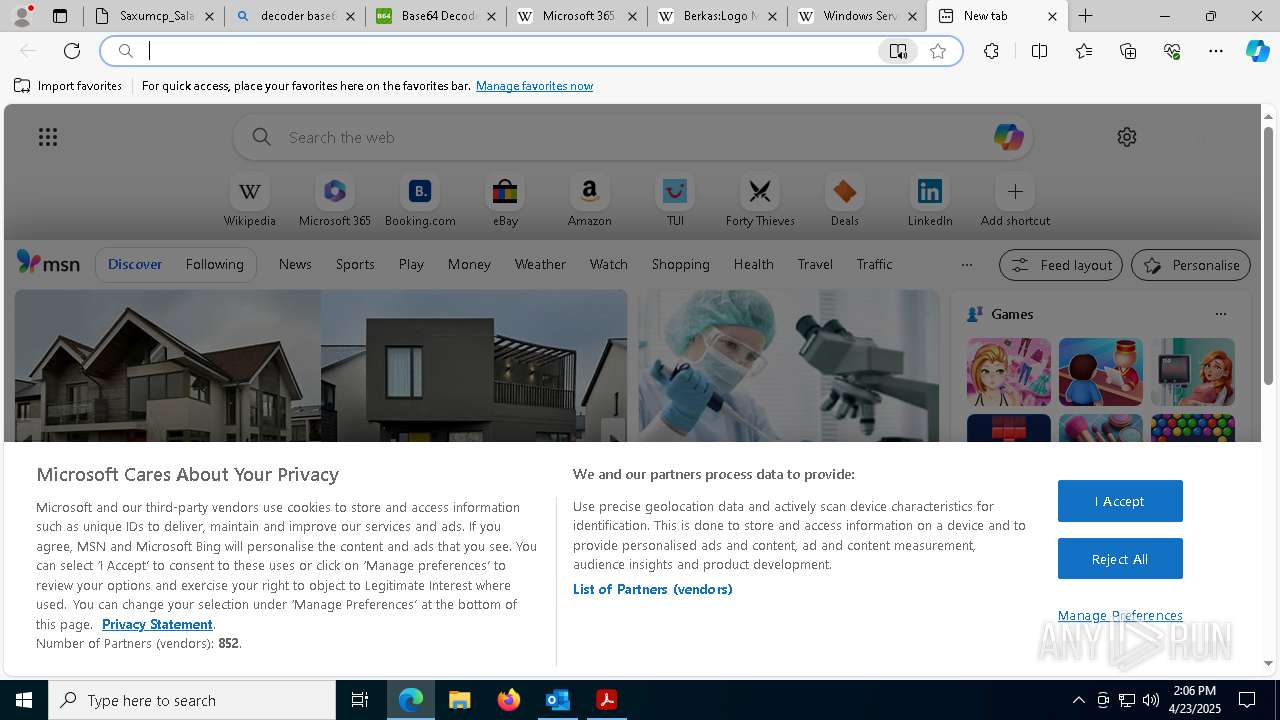This screenshot has width=1280, height=720.
Task: Switch to the Microsoft 365 Wikipedia tab
Action: (576, 16)
